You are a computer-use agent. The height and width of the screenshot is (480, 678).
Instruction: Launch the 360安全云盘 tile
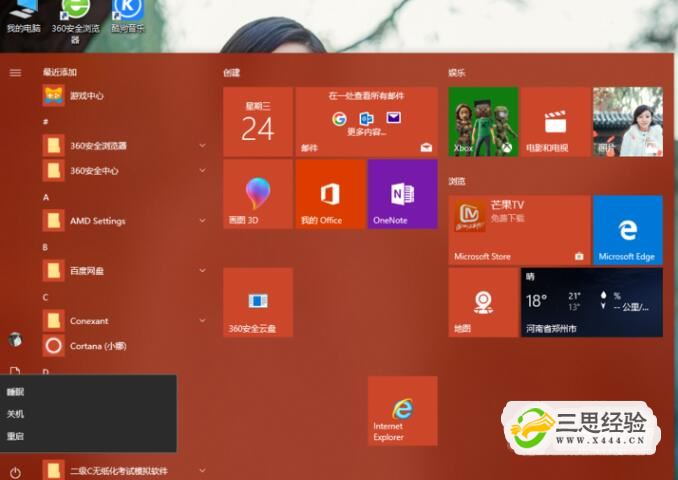[258, 302]
